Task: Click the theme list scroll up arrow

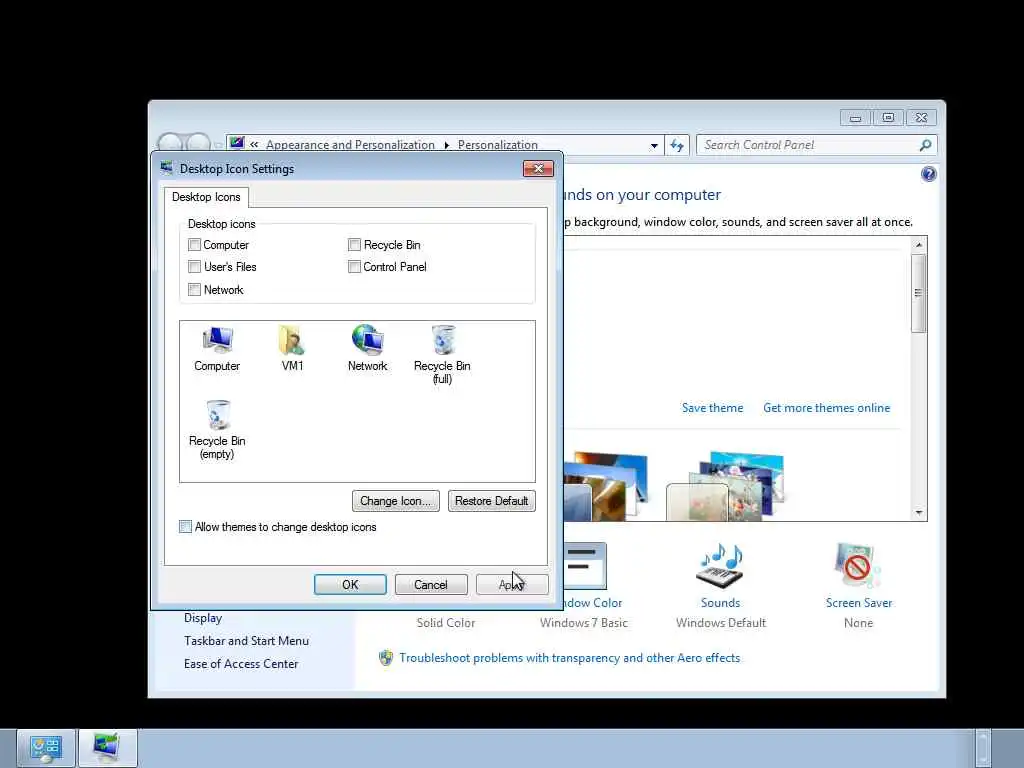Action: coord(919,245)
